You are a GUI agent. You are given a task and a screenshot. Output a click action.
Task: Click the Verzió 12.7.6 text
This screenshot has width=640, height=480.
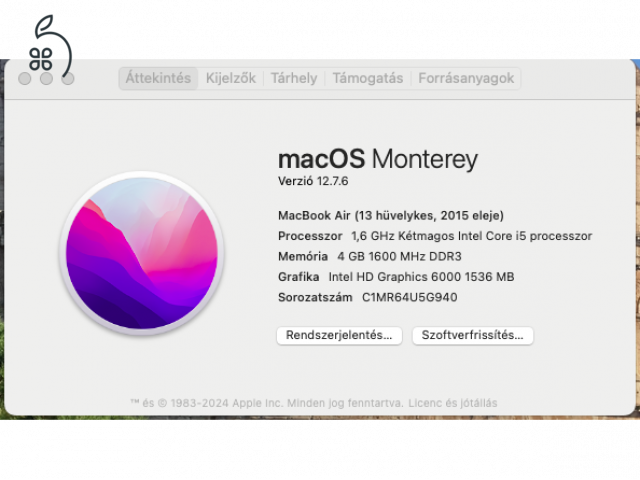(313, 181)
